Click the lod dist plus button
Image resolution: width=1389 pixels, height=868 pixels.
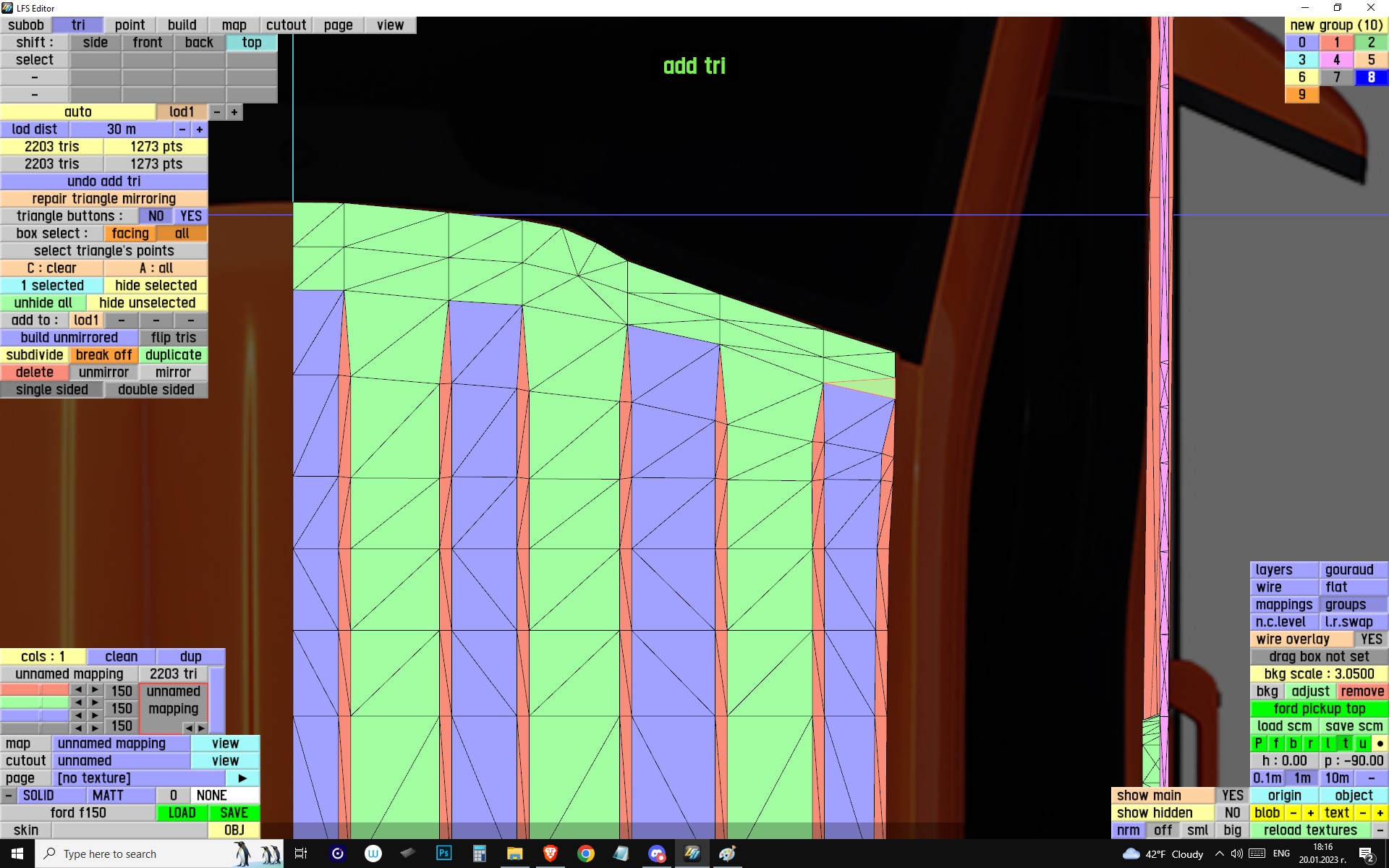coord(200,129)
